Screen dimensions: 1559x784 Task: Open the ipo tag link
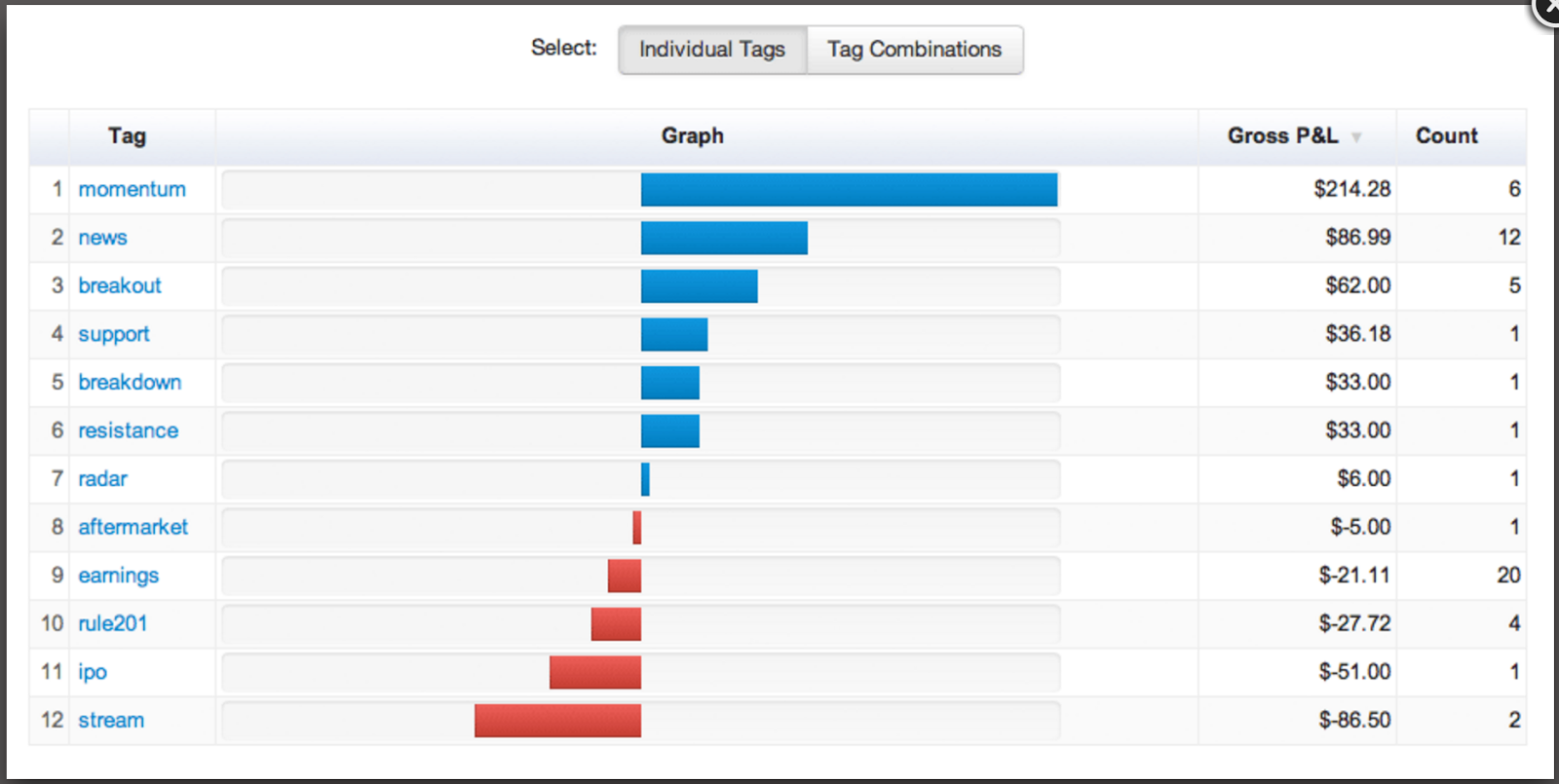tap(93, 672)
